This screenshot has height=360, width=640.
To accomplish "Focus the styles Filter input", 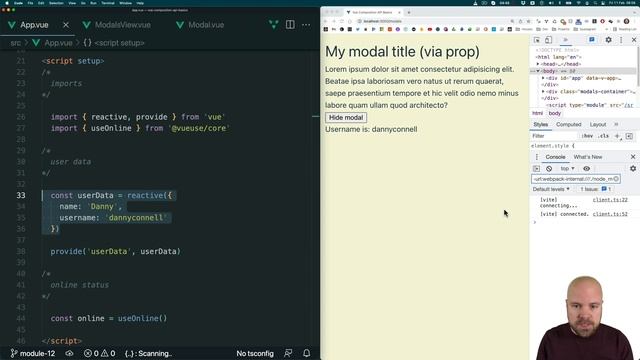I will click(x=554, y=136).
